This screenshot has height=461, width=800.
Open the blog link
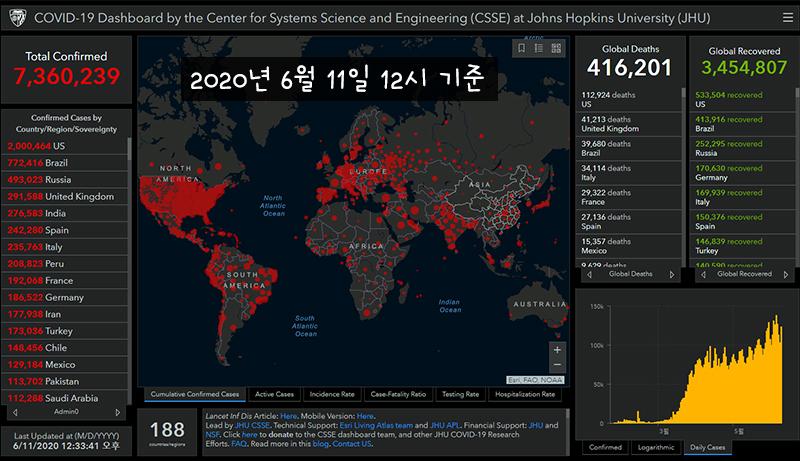click(320, 444)
